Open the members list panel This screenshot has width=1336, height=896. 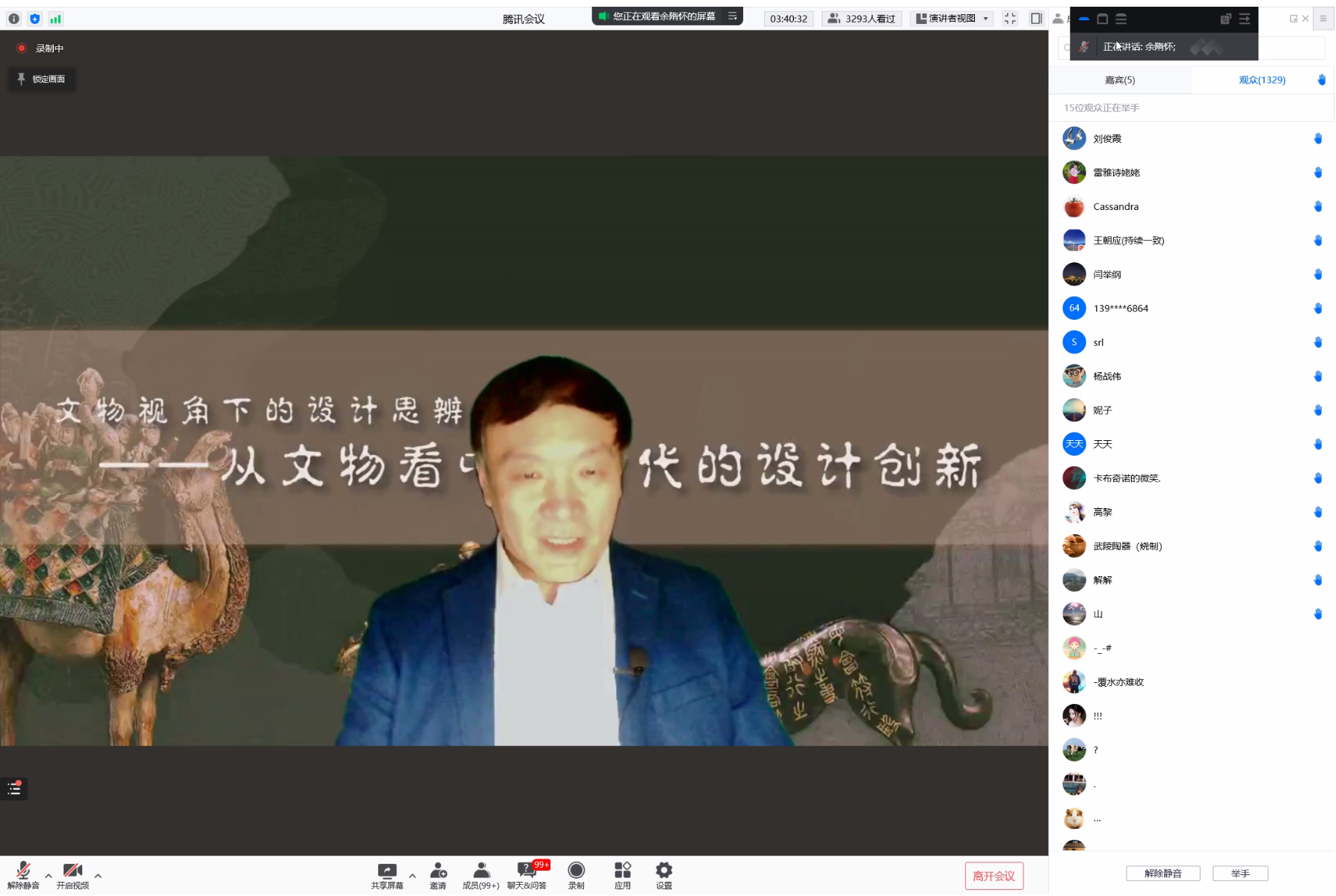point(481,874)
